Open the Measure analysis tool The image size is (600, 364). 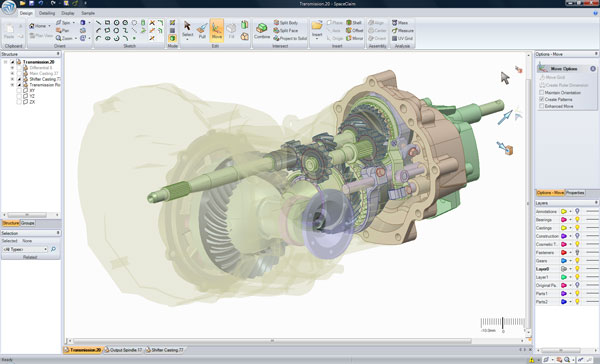pos(403,31)
